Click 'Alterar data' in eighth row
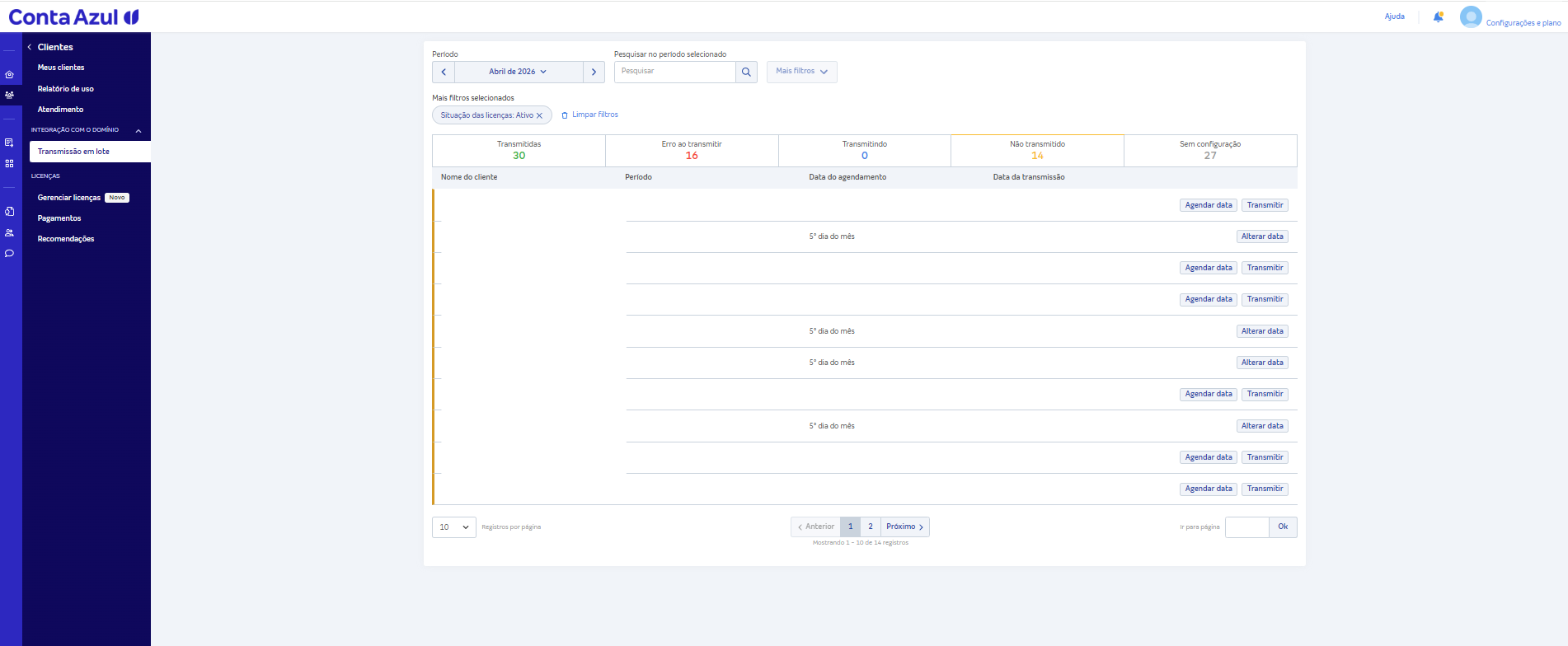This screenshot has width=1568, height=646. (x=1262, y=426)
